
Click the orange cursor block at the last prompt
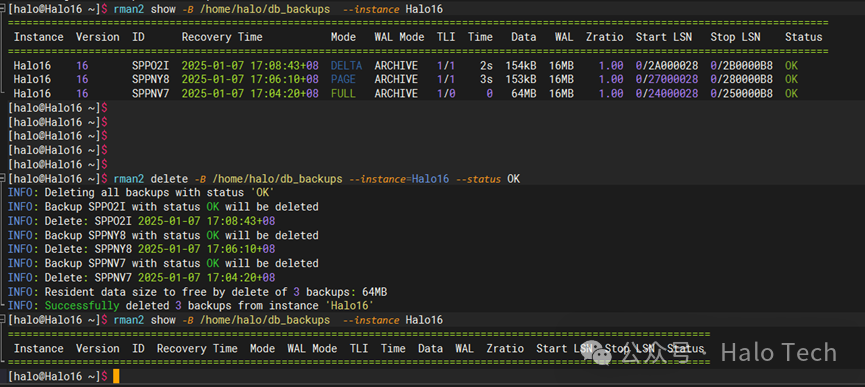tap(116, 376)
